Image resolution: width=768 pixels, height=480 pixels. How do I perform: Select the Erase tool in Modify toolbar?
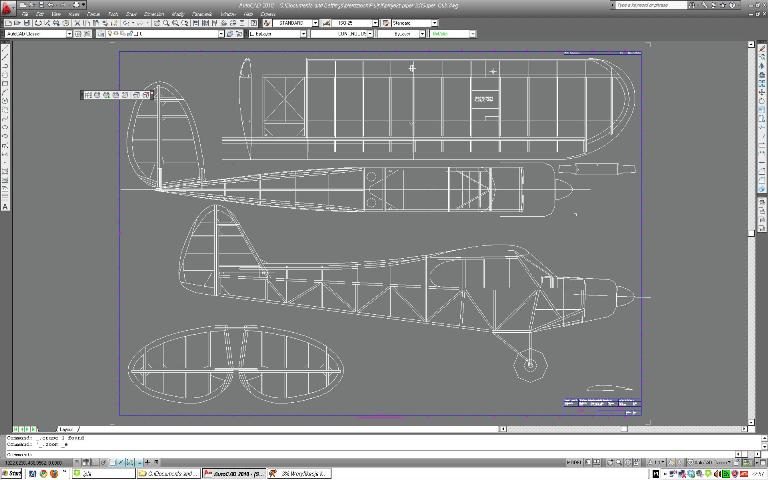click(x=762, y=48)
